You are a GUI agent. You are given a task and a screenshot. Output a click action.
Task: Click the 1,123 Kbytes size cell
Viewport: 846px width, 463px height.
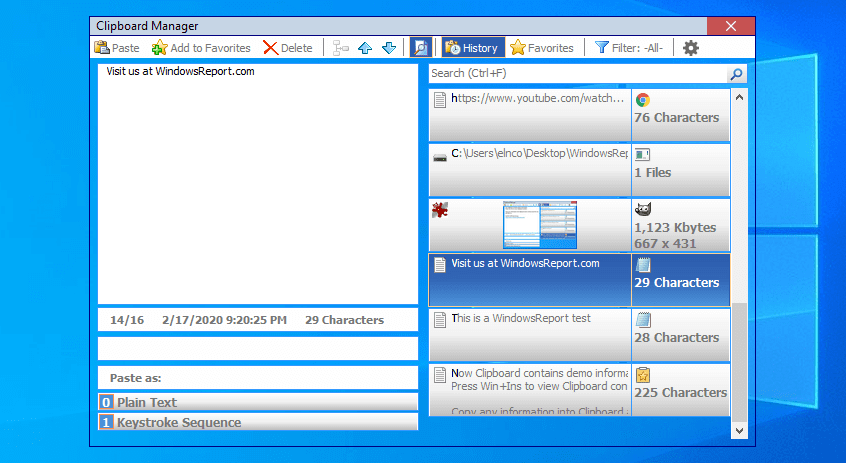point(680,225)
